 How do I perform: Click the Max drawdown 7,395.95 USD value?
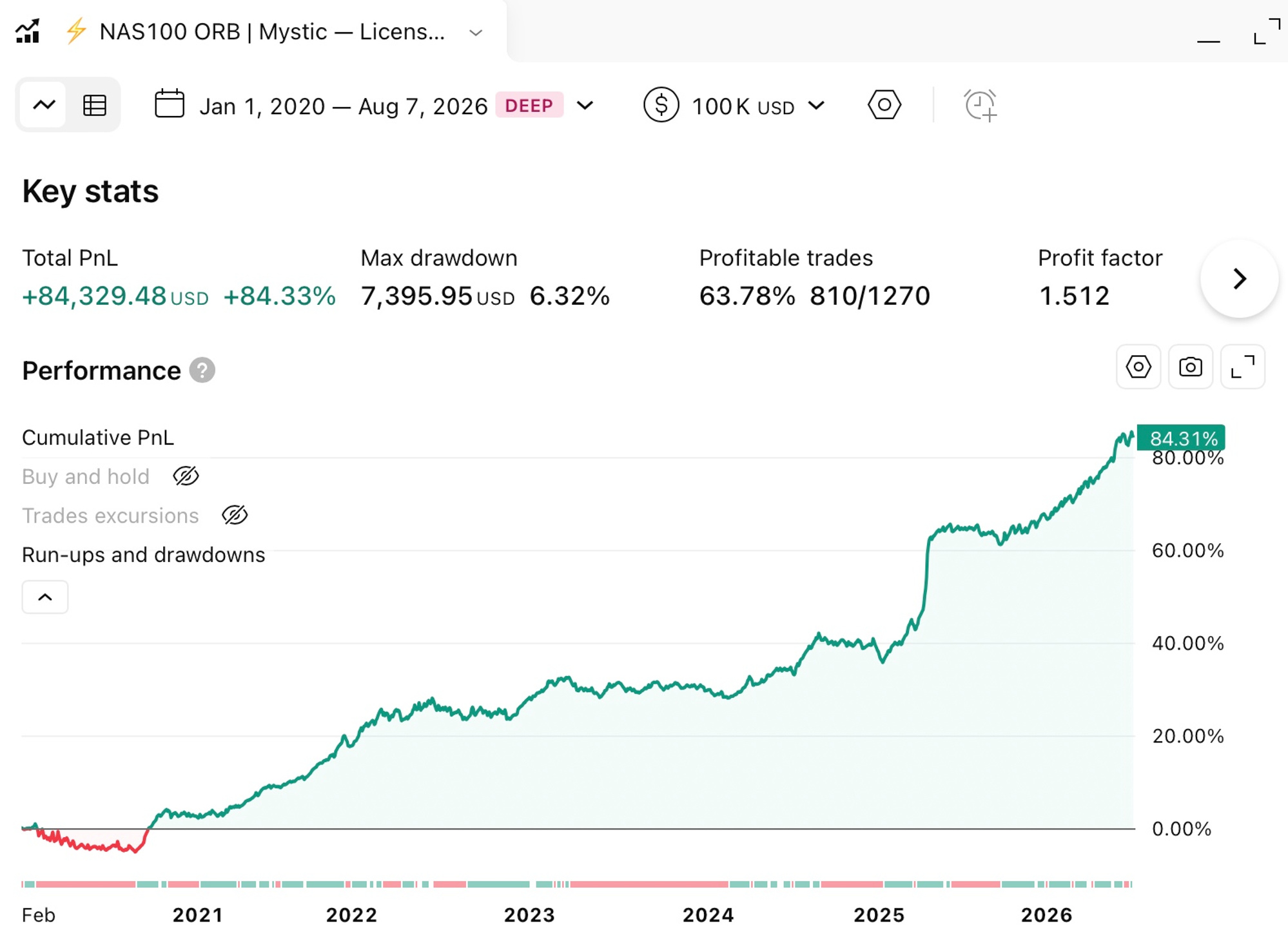point(438,296)
